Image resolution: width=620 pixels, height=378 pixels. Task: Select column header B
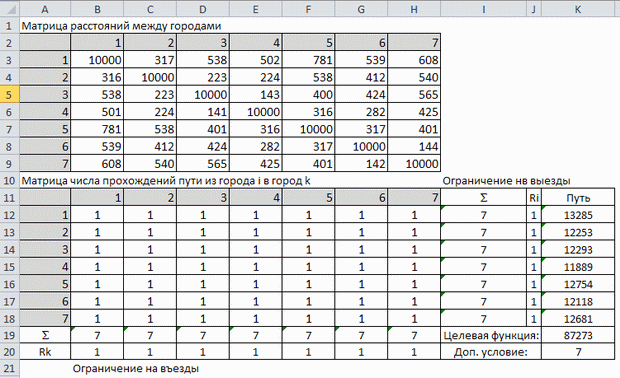(97, 9)
